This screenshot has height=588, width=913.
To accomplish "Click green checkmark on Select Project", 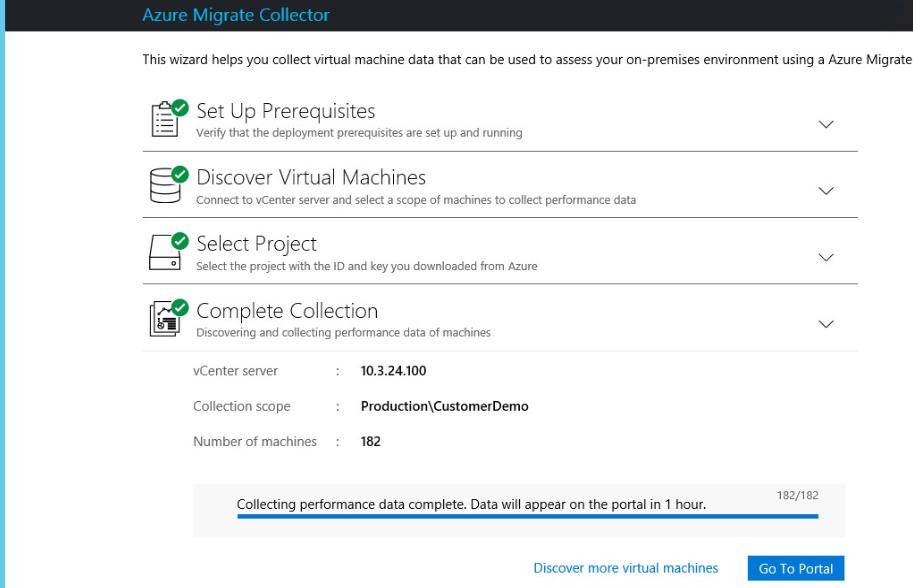I will pos(180,240).
